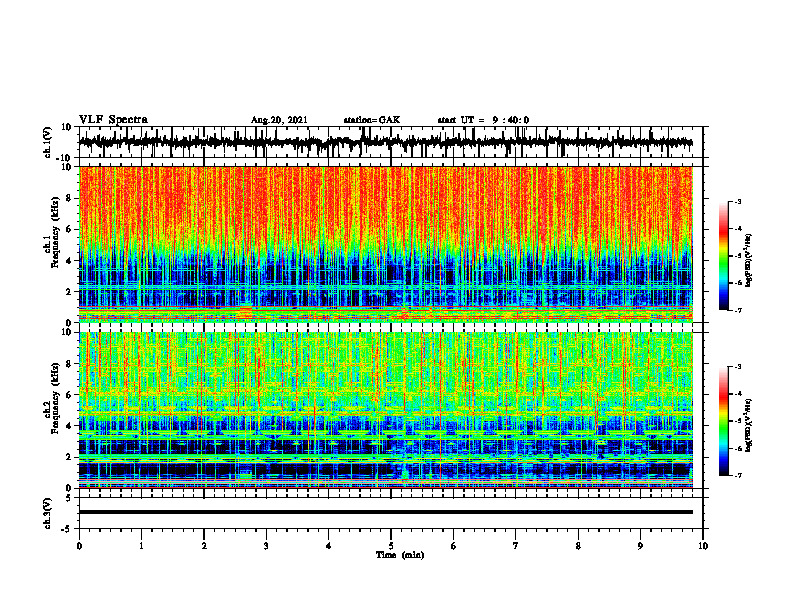
Task: Click the '6' kHz tick on ch.2 spectrogram
Action: point(69,395)
